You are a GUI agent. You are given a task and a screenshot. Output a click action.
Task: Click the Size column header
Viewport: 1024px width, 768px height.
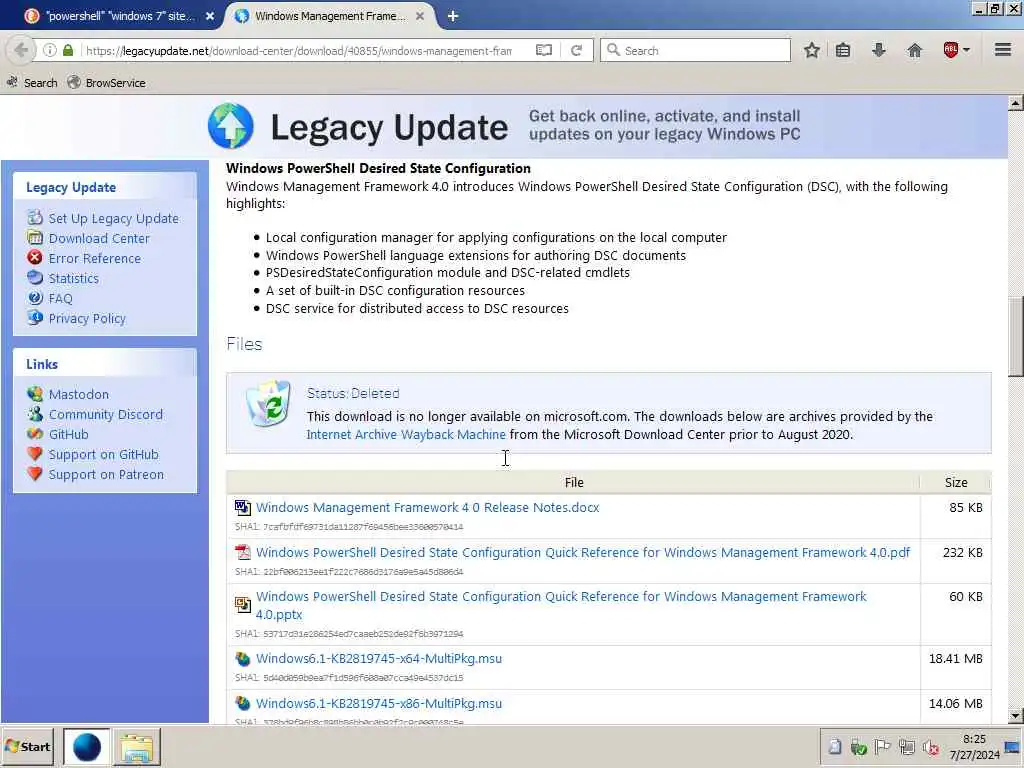(955, 483)
